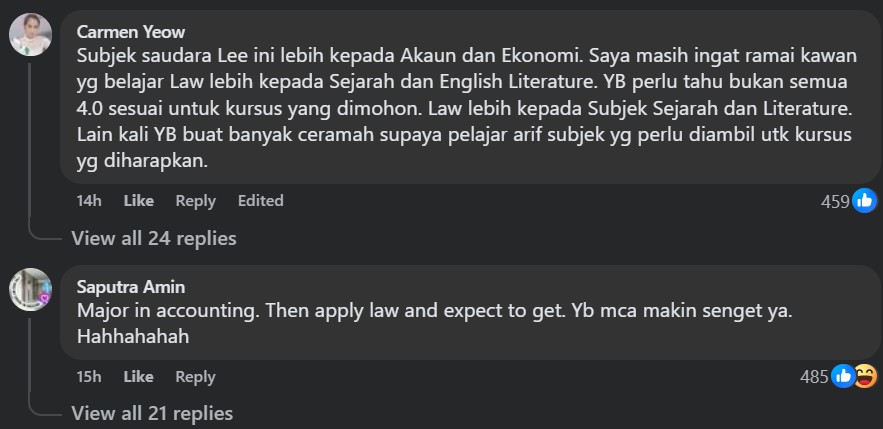The image size is (883, 429).
Task: Click the blue like reaction icon beside 485
Action: [x=843, y=376]
